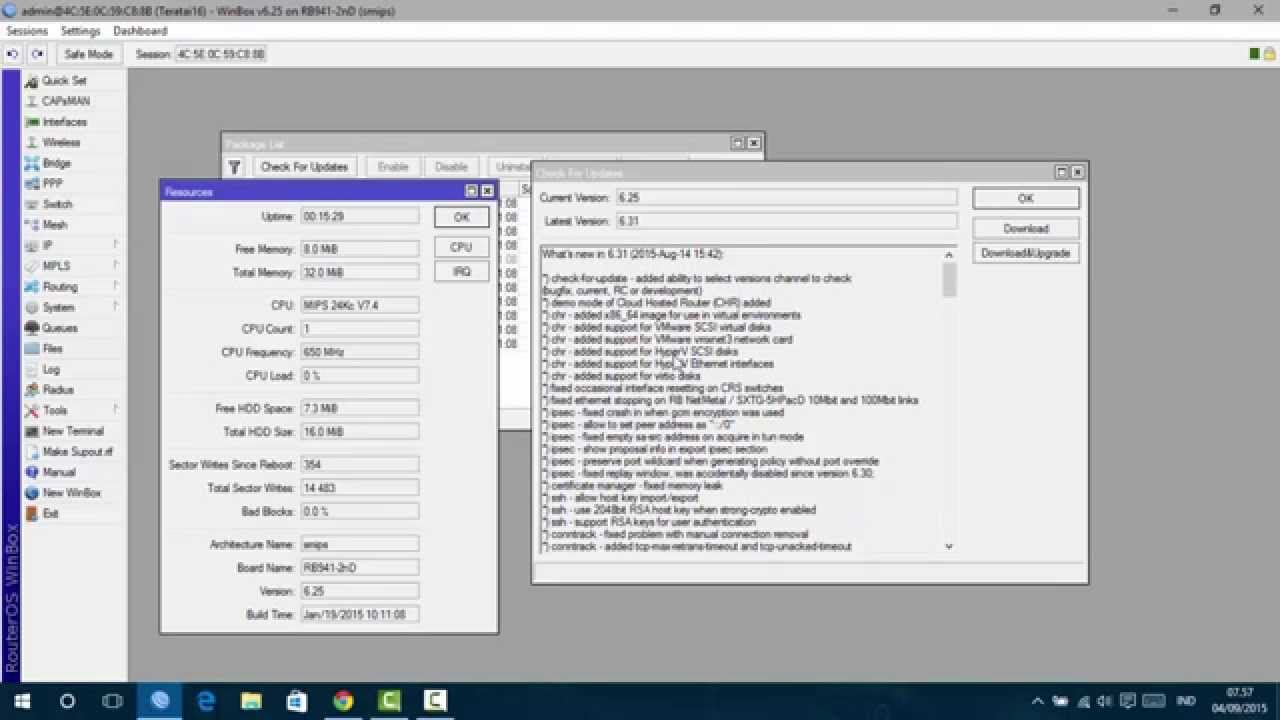Open the Manual link
Screen dimensions: 1280x720
coord(58,472)
